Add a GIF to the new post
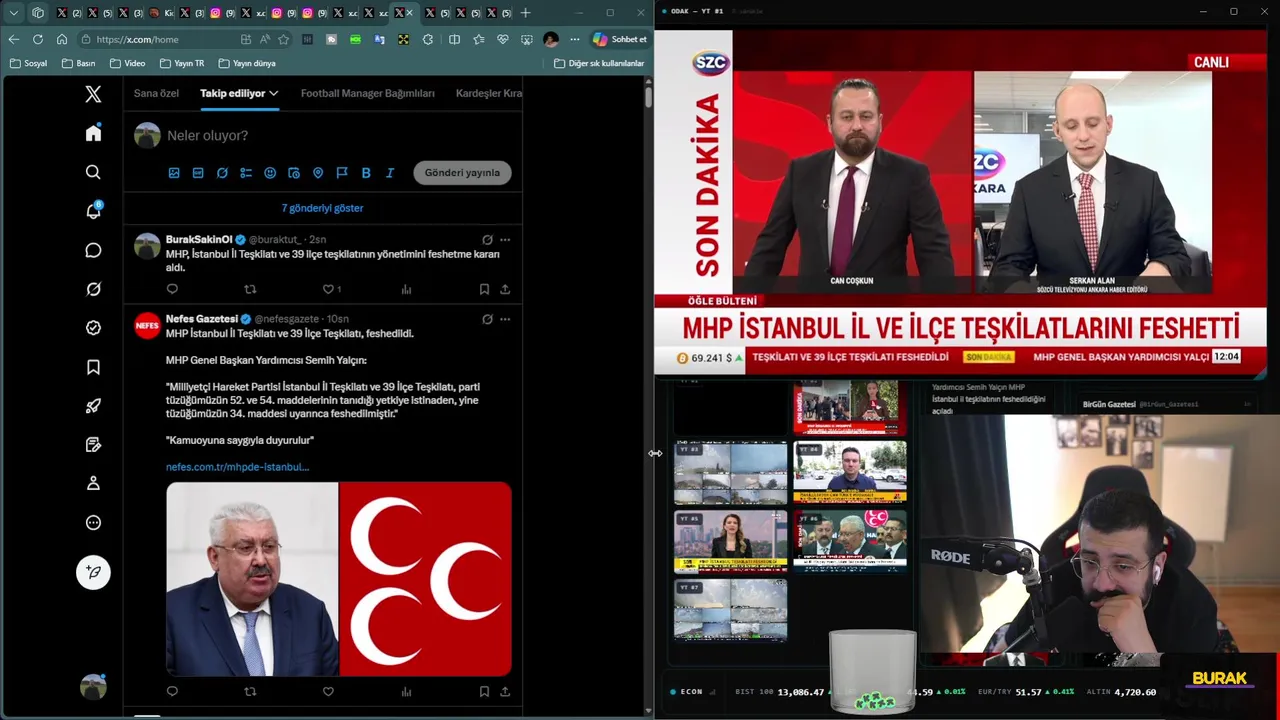1280x720 pixels. (x=198, y=173)
